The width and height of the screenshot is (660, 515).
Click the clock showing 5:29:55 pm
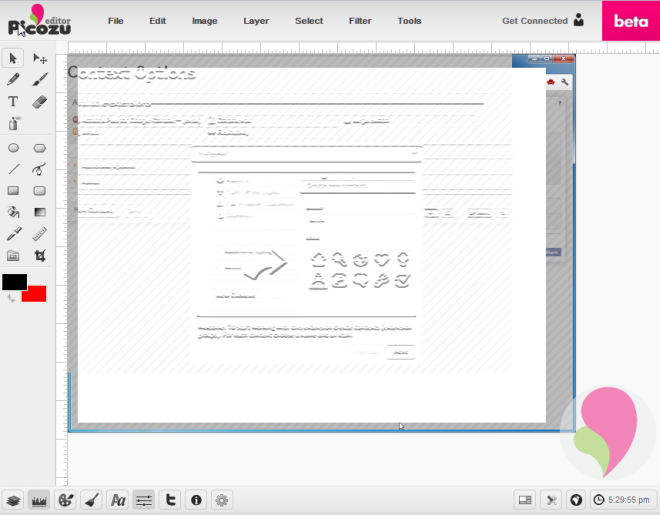(x=622, y=500)
